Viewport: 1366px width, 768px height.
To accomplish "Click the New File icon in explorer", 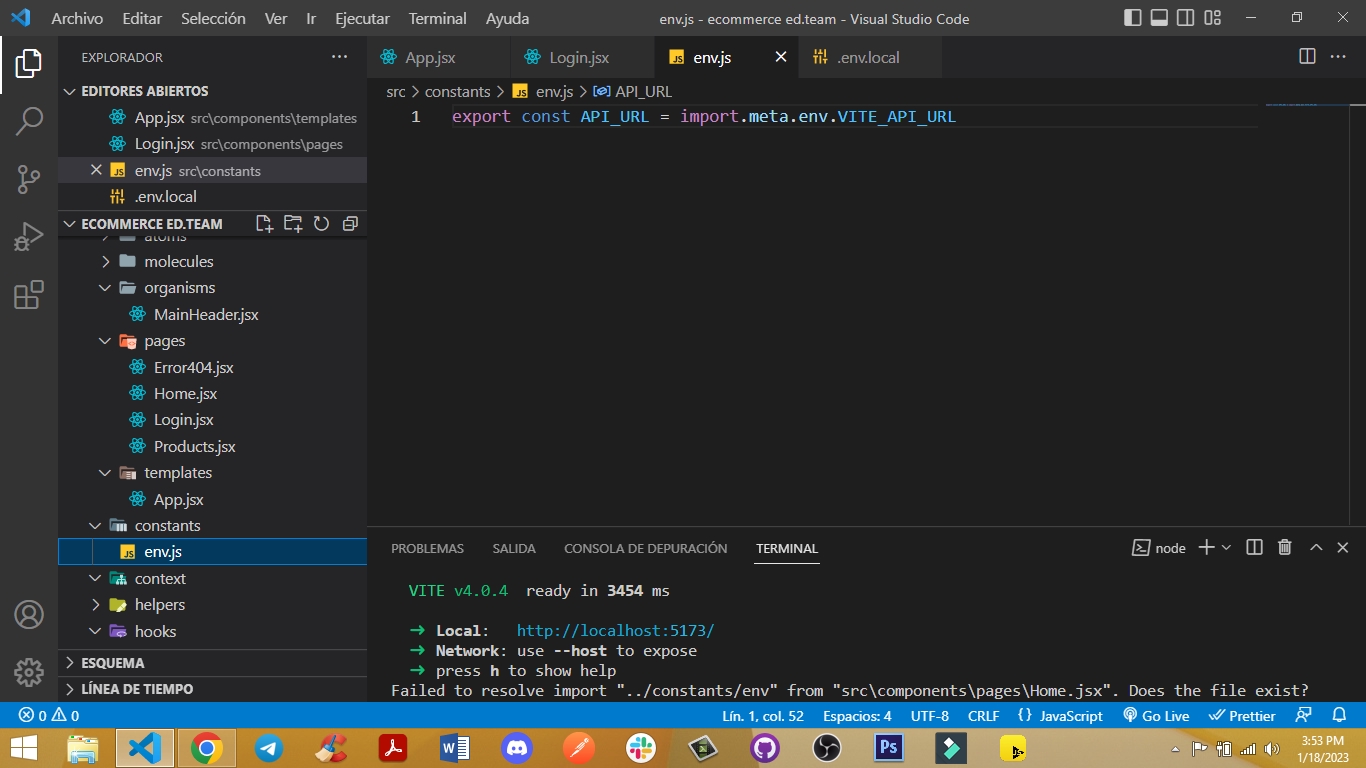I will [x=264, y=224].
